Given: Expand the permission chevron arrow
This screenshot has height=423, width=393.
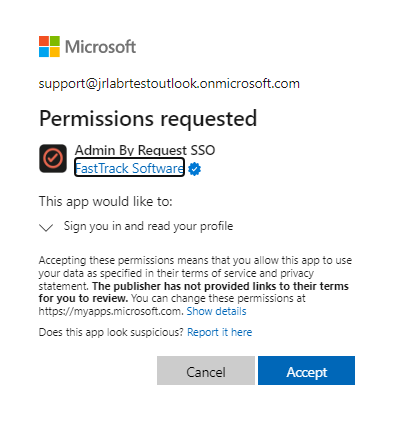Looking at the screenshot, I should tap(46, 228).
